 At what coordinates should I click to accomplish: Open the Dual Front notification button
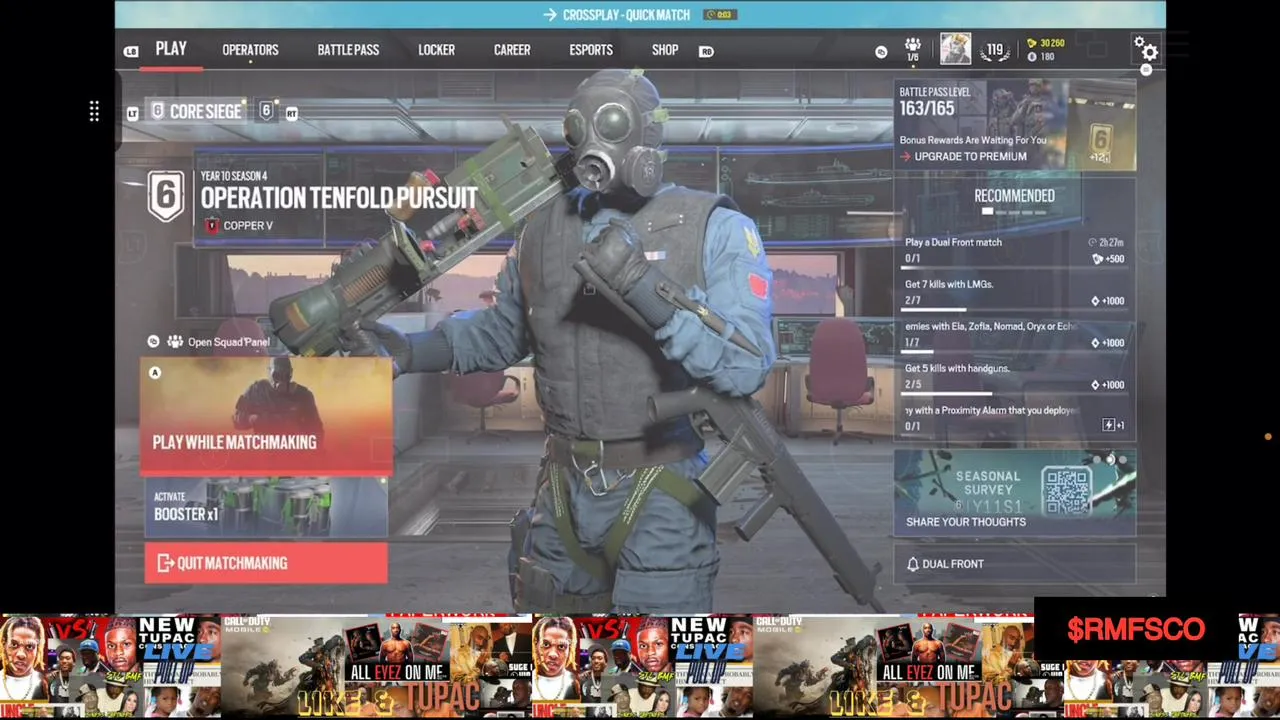tap(1015, 564)
